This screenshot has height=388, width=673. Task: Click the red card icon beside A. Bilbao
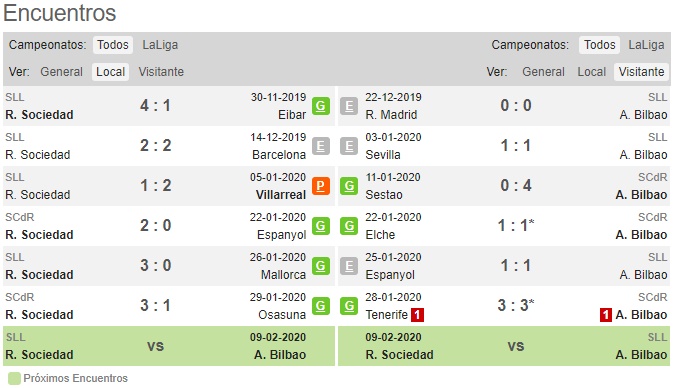click(x=606, y=315)
